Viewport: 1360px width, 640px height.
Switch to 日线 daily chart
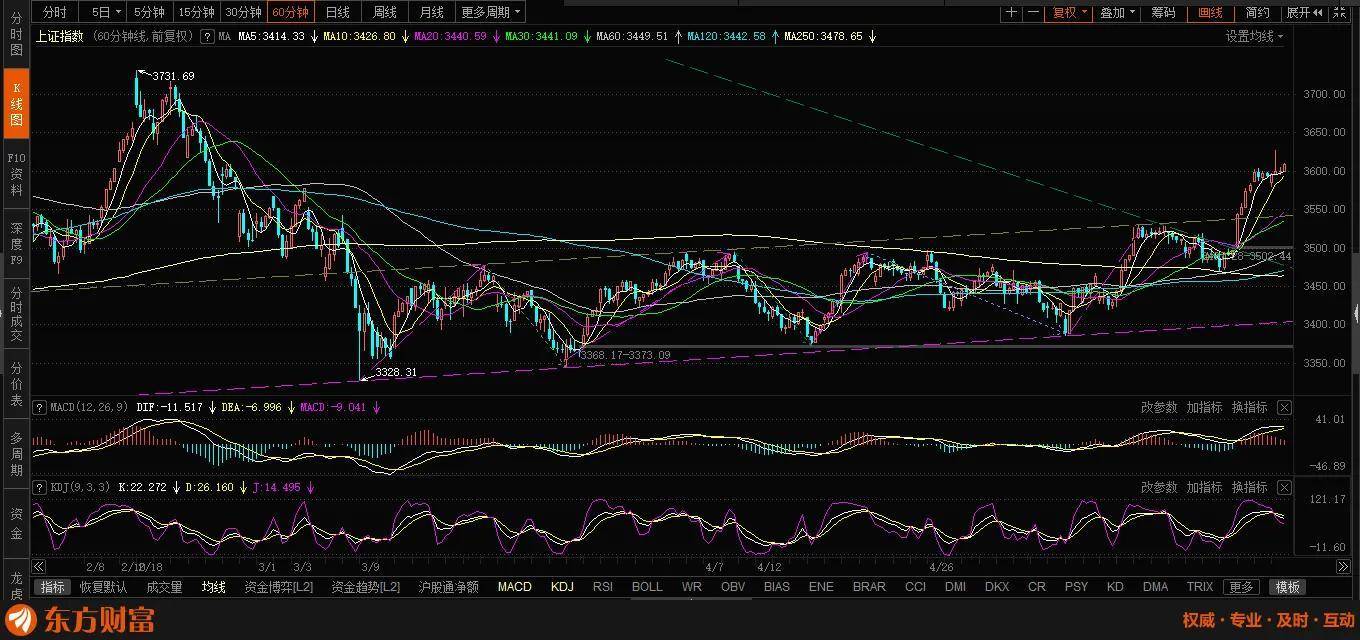338,12
